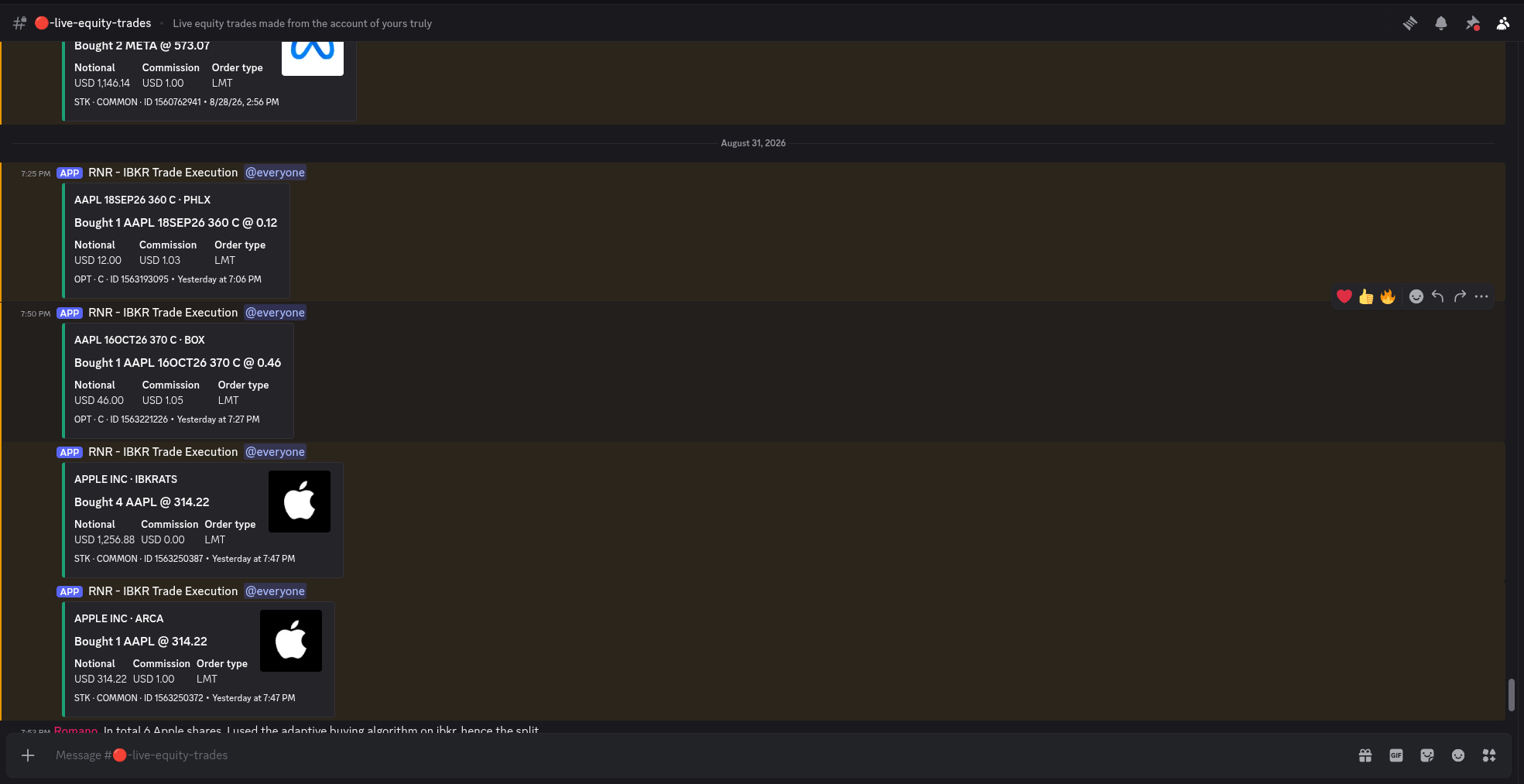This screenshot has width=1524, height=784.
Task: Open the emoji picker in message bar
Action: [1458, 755]
